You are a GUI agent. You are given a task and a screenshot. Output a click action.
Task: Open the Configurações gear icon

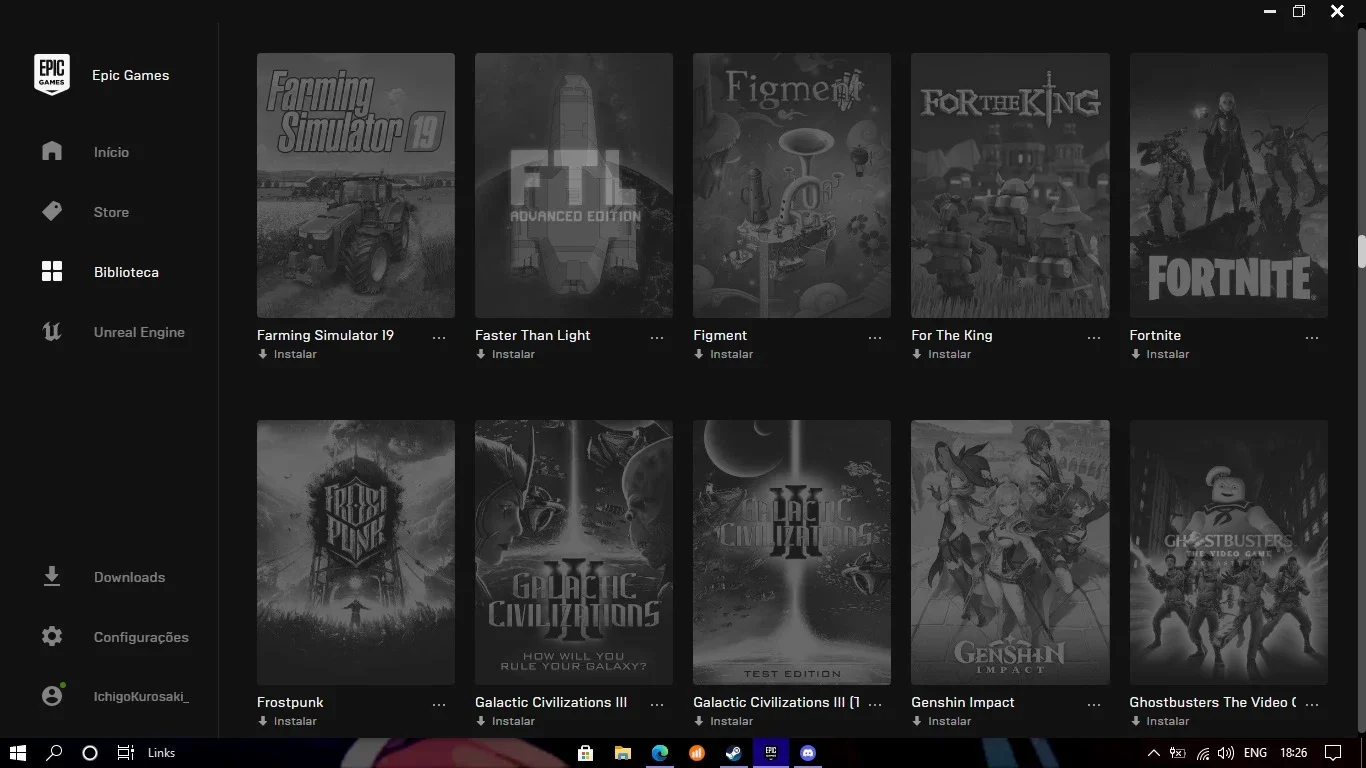pyautogui.click(x=52, y=636)
